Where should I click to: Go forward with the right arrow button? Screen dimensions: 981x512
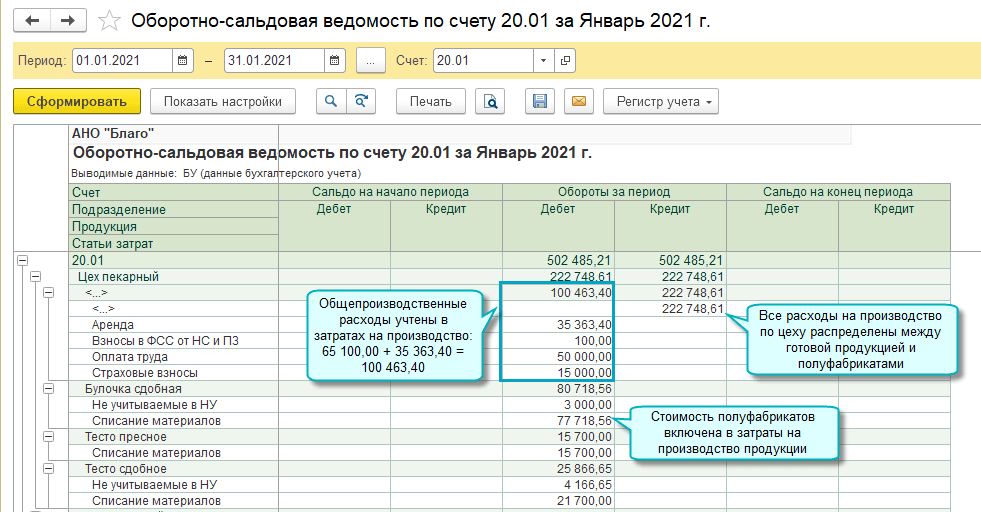[x=68, y=21]
